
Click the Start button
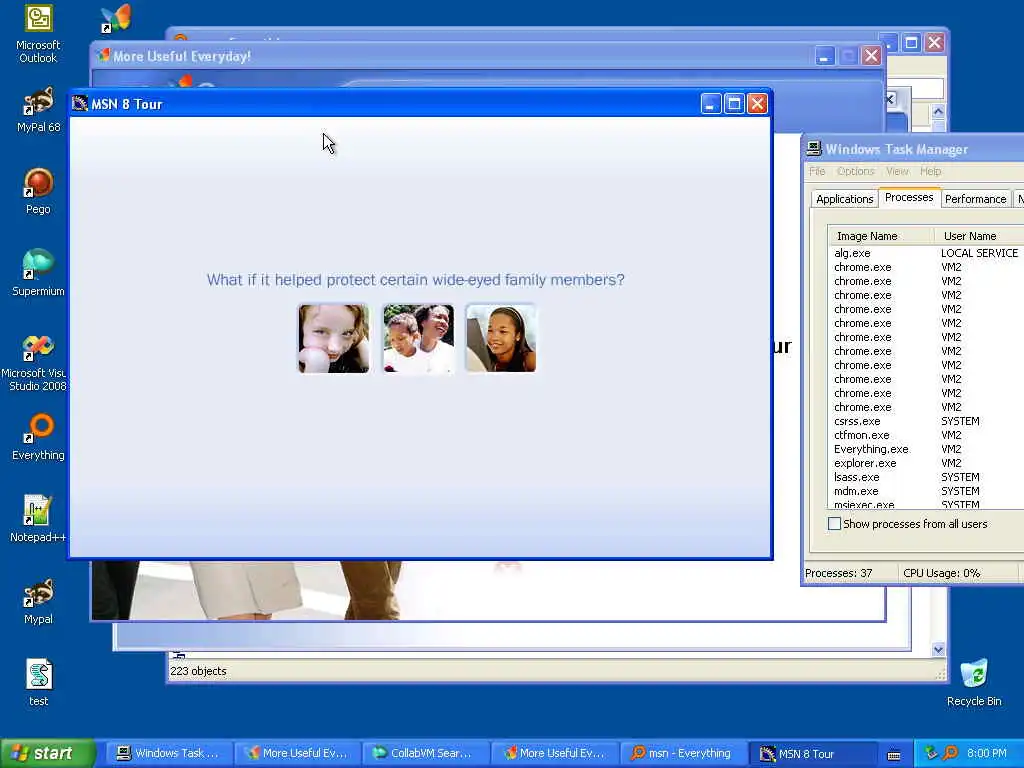tap(48, 753)
